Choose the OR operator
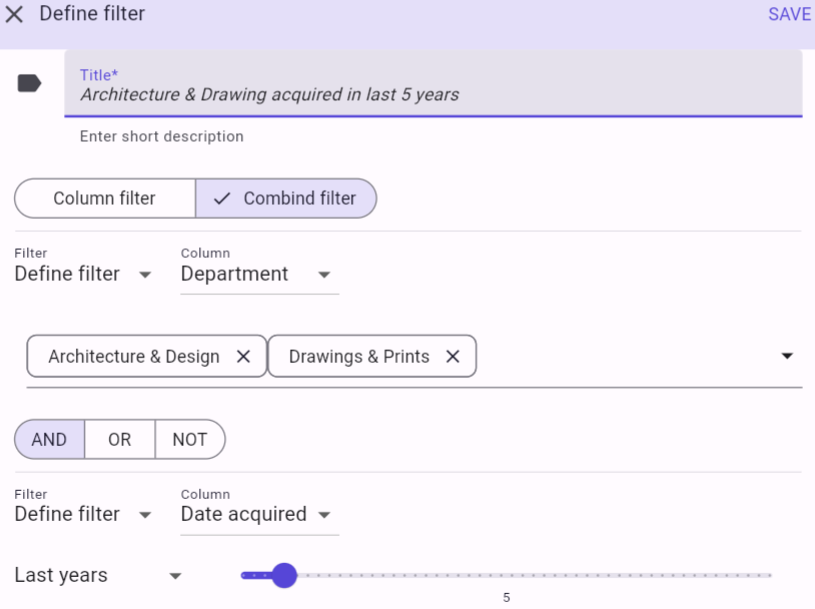Image resolution: width=815 pixels, height=609 pixels. coord(119,439)
